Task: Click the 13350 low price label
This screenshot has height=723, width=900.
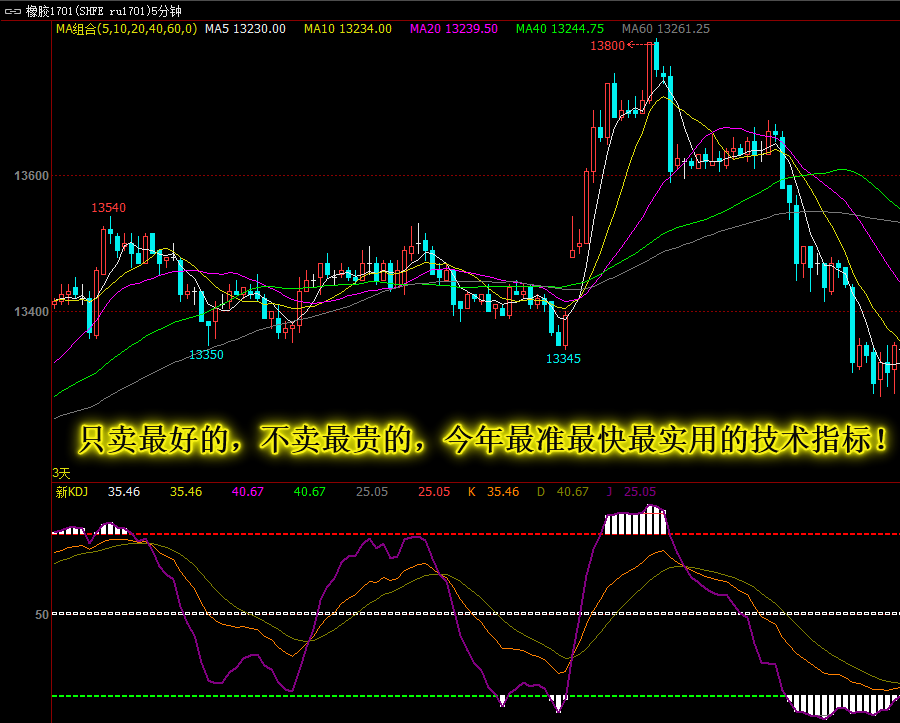Action: pyautogui.click(x=206, y=355)
